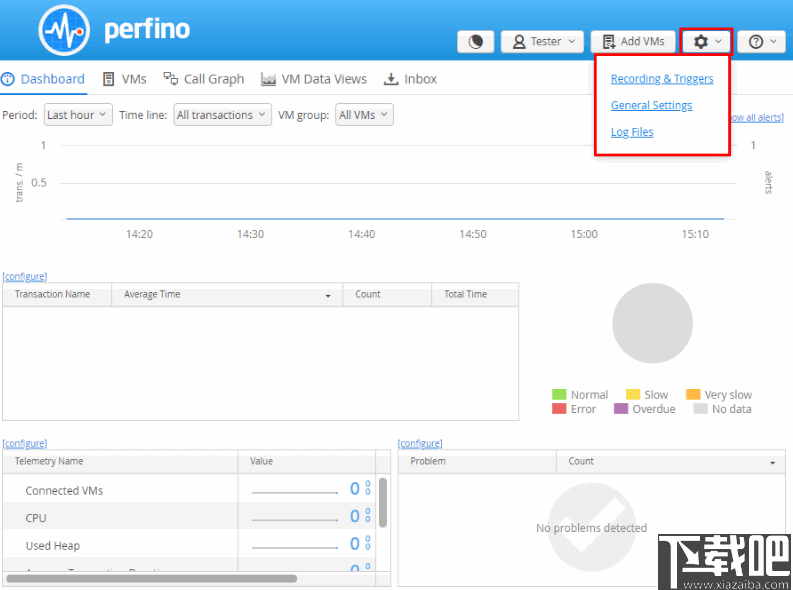Viewport: 793px width, 590px height.
Task: Switch to the Call Graph tab
Action: pos(204,79)
